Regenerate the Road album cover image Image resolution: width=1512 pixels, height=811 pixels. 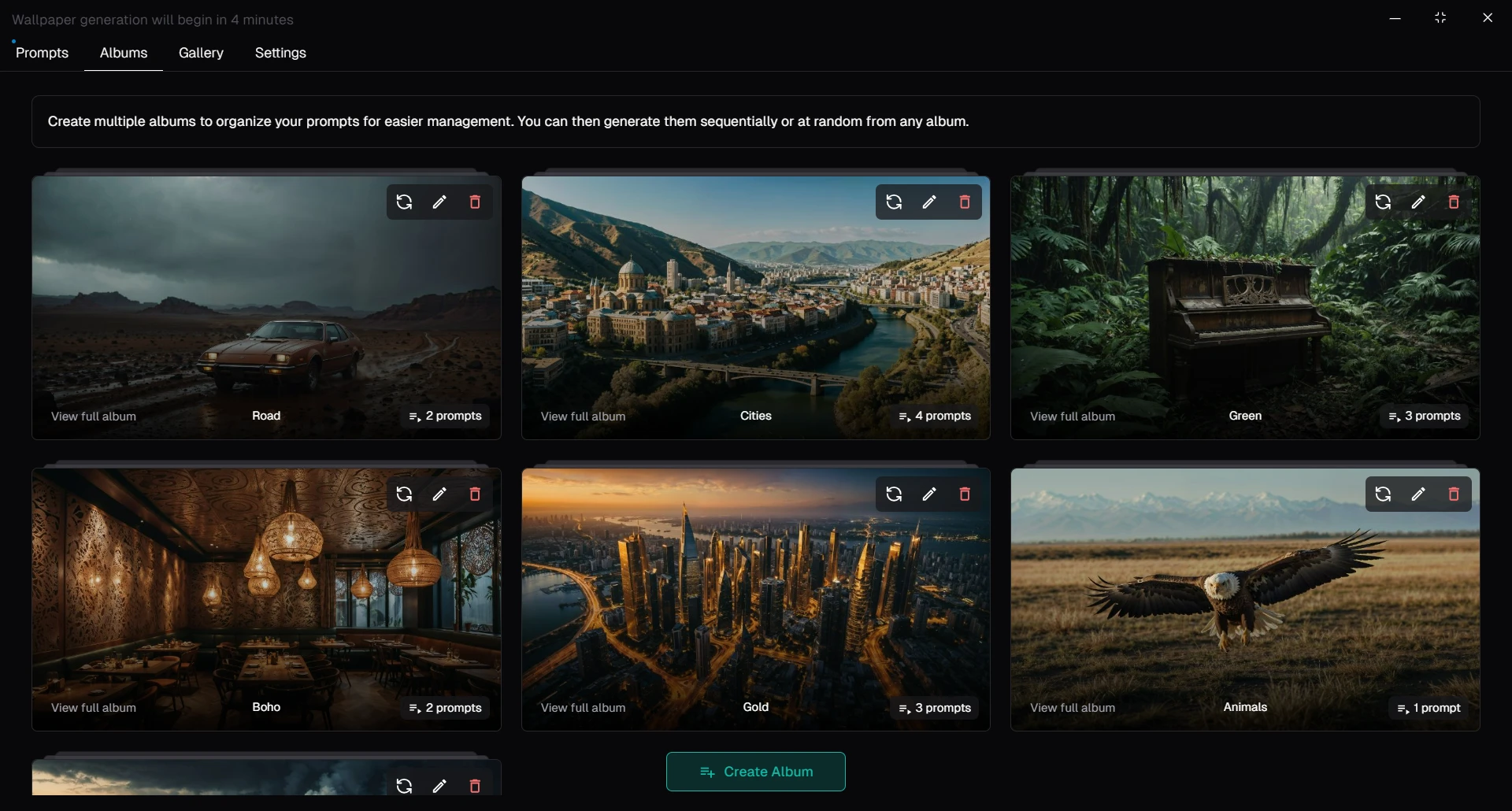click(404, 202)
